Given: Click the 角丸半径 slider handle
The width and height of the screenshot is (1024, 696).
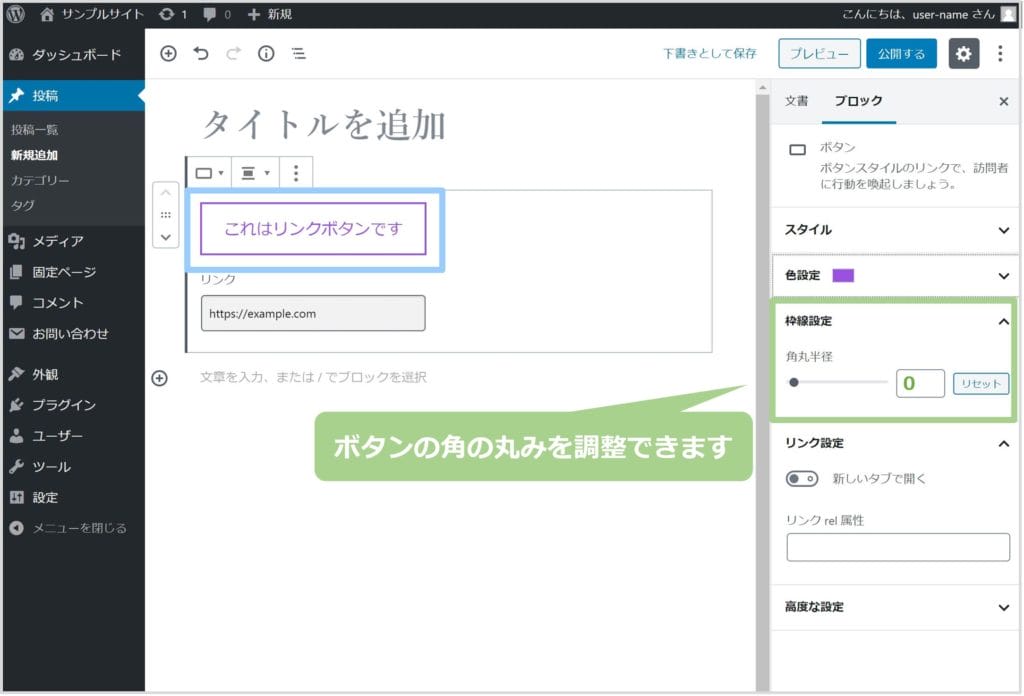Looking at the screenshot, I should (x=794, y=382).
